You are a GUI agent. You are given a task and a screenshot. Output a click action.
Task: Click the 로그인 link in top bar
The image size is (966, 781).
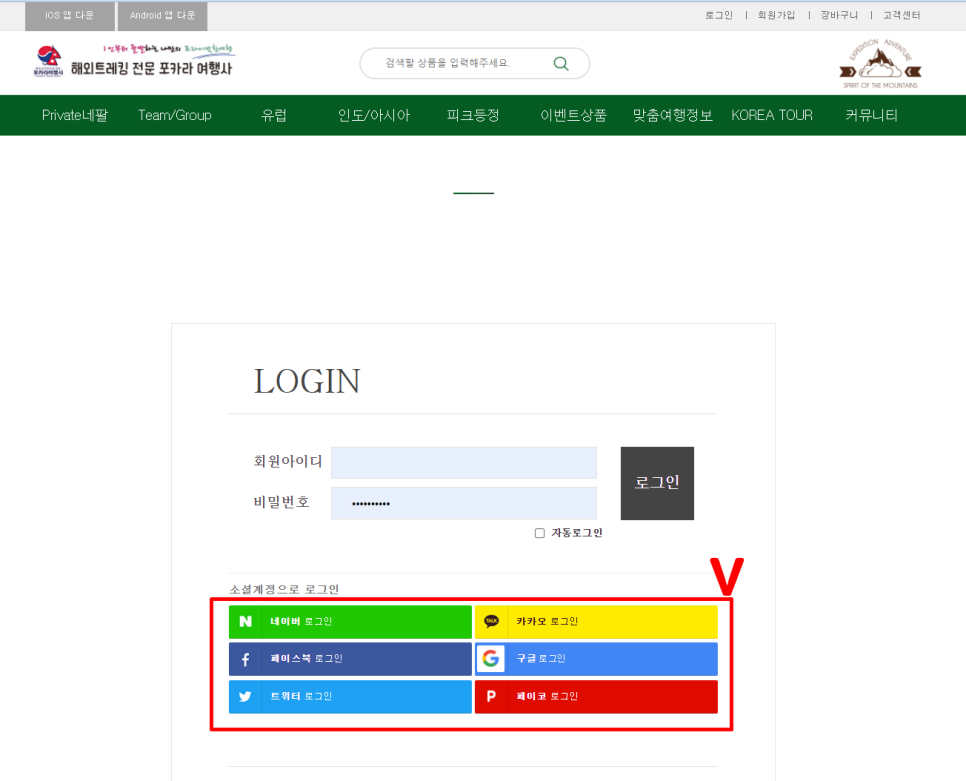[x=718, y=15]
